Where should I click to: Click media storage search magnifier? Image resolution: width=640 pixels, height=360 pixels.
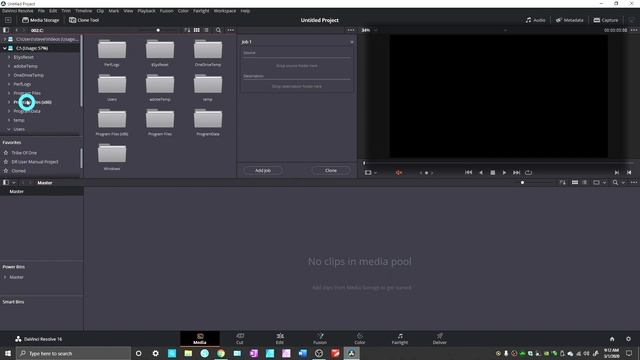(218, 30)
